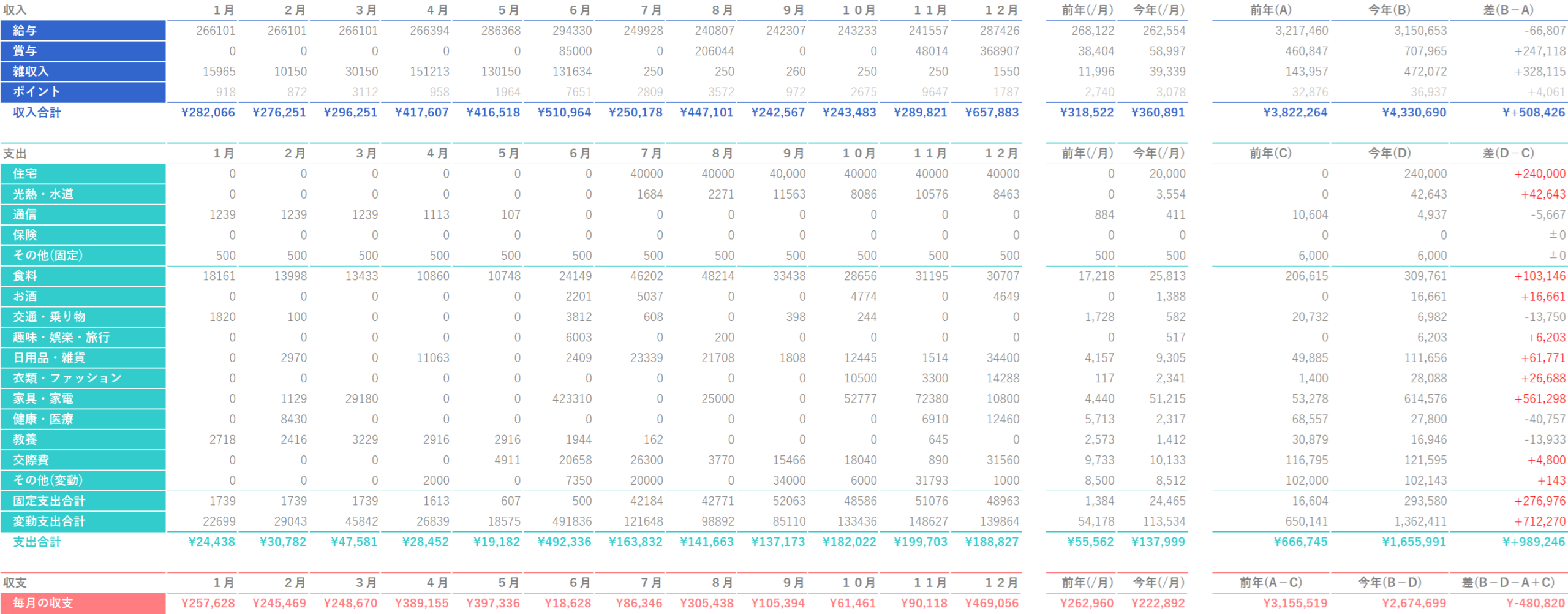The image size is (1568, 614).
Task: Select the annual expense total ¥1,655,991
Action: pyautogui.click(x=1414, y=542)
